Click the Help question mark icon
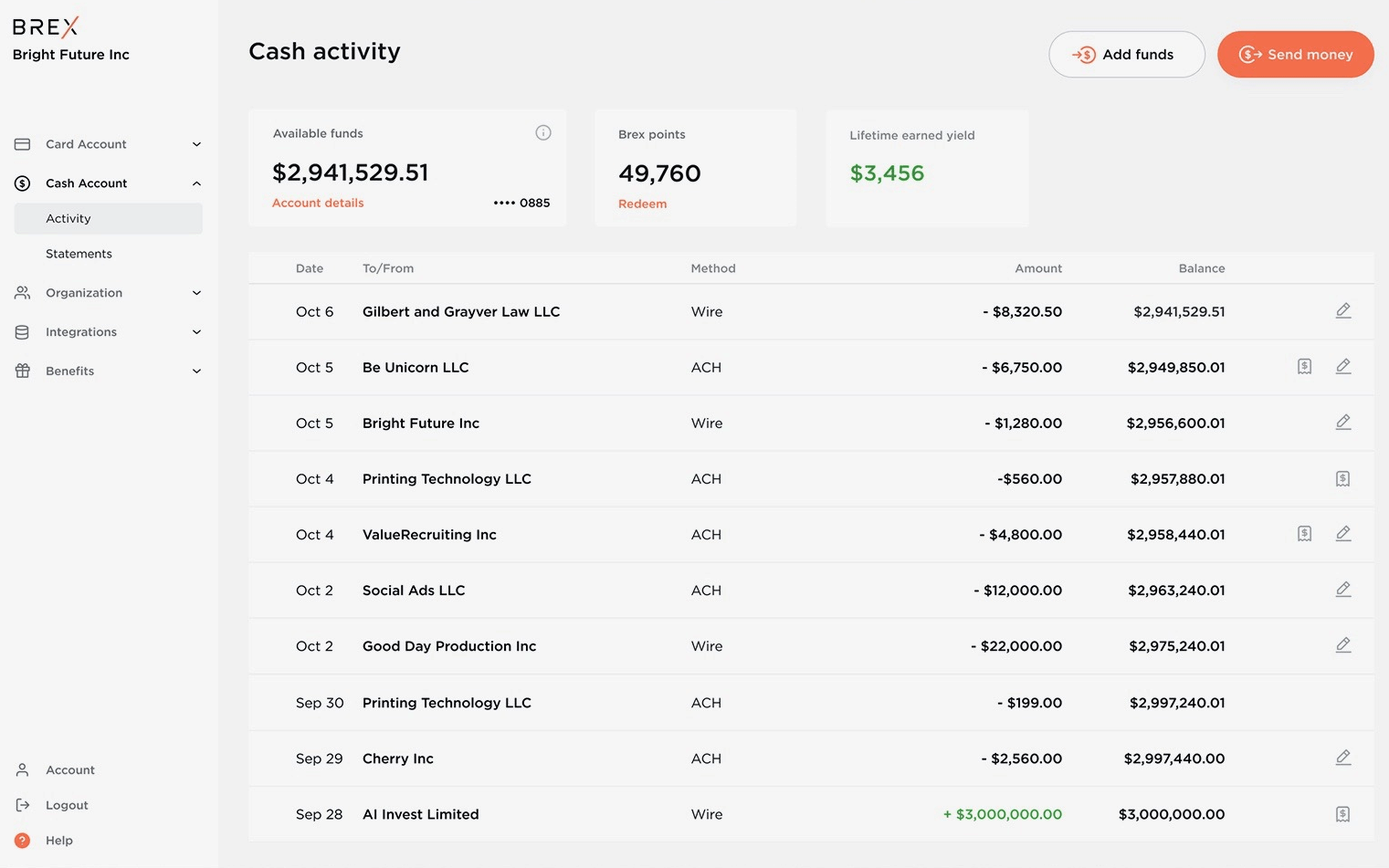Image resolution: width=1389 pixels, height=868 pixels. point(22,840)
